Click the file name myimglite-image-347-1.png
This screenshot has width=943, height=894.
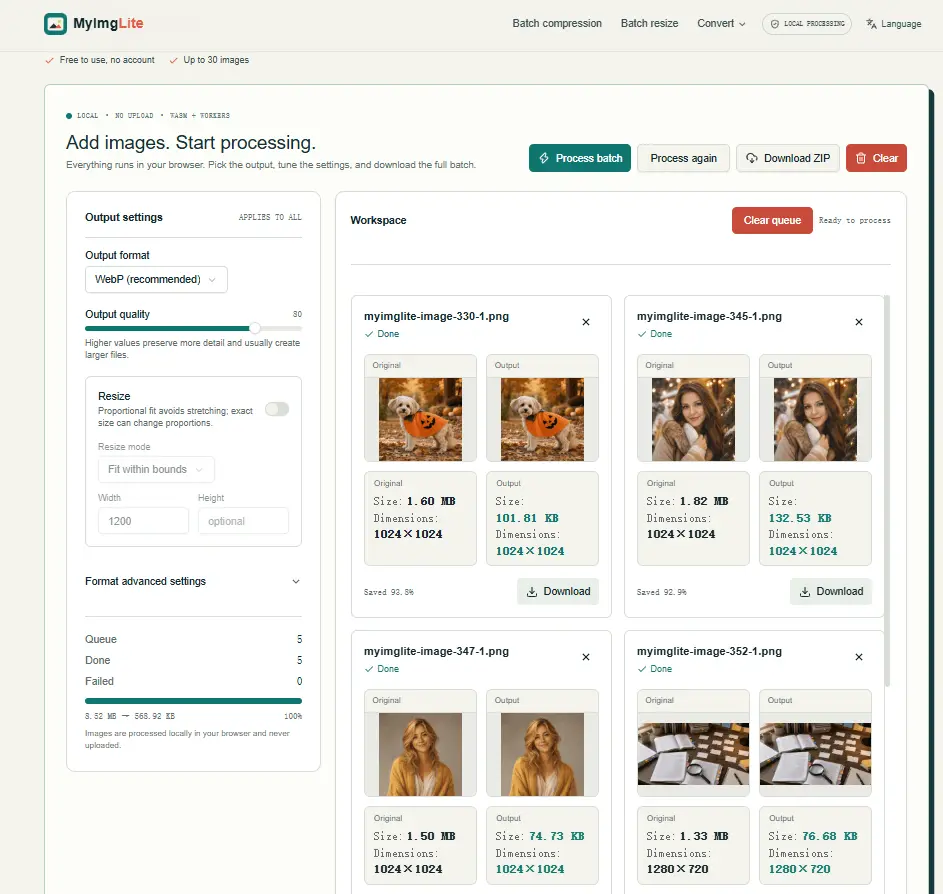(x=436, y=651)
